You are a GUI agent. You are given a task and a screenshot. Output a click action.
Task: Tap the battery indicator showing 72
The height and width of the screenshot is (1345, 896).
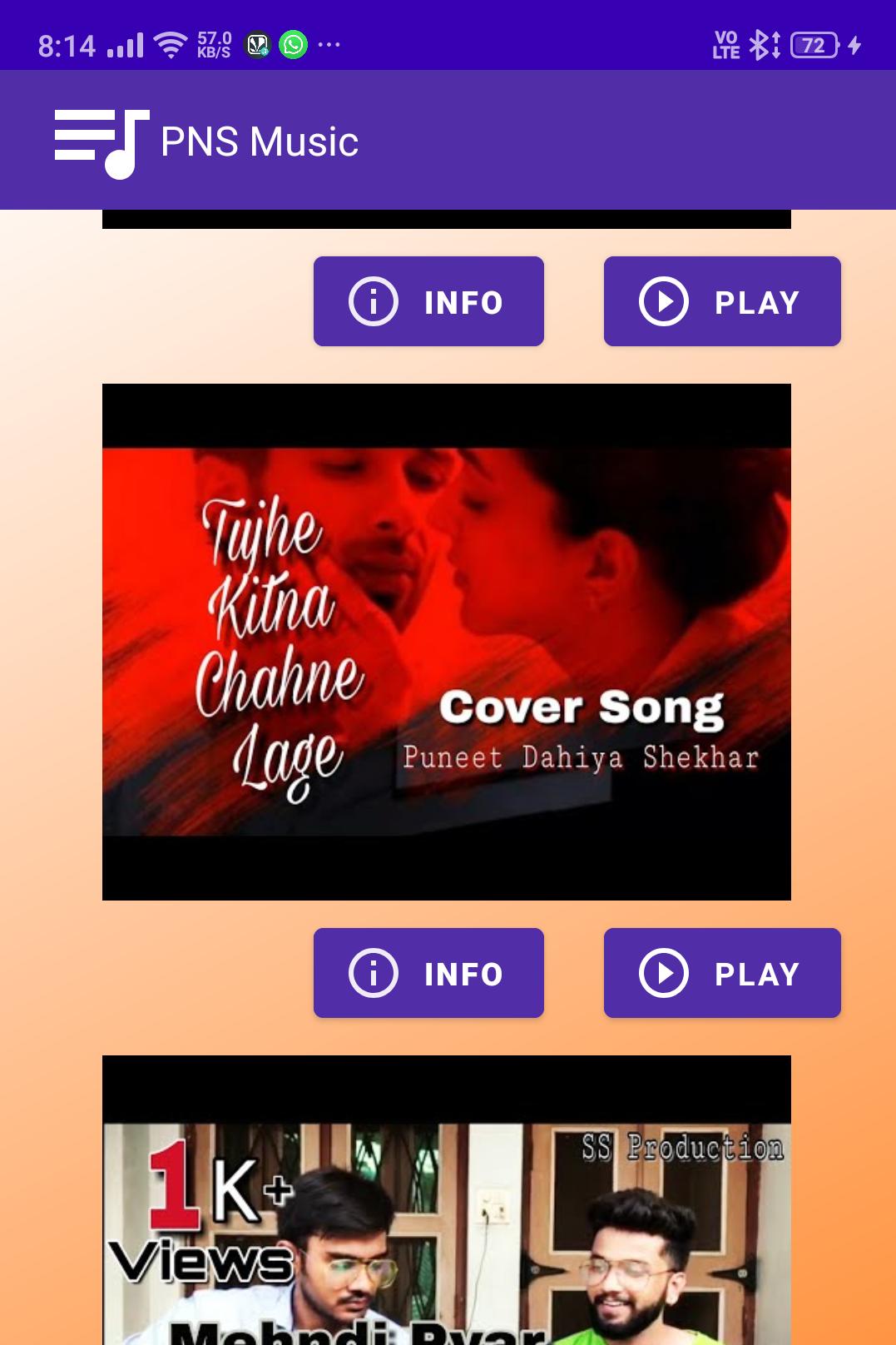(814, 45)
